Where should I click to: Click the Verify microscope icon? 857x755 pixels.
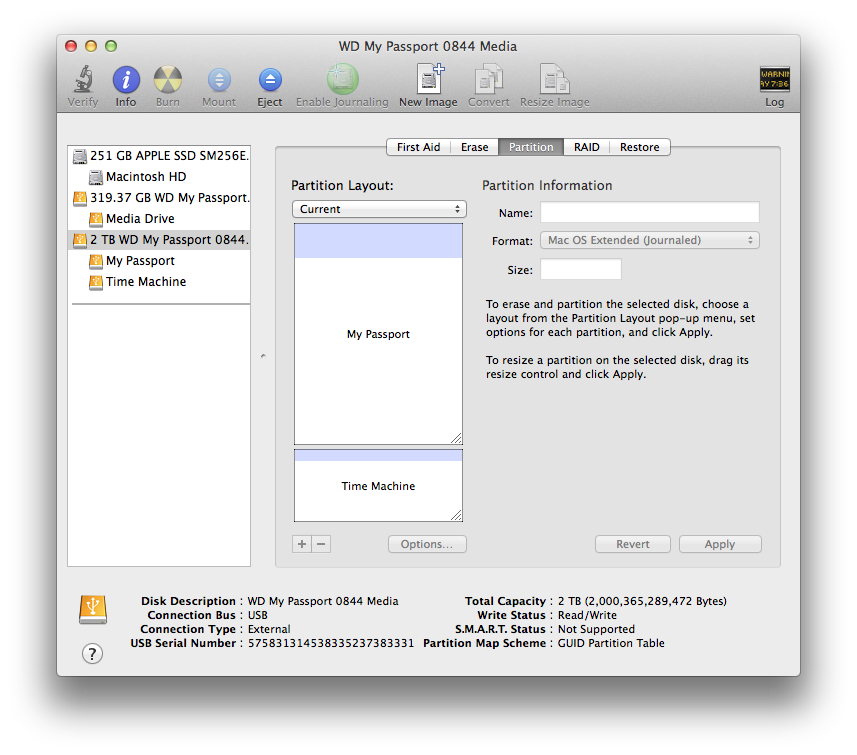pos(83,79)
